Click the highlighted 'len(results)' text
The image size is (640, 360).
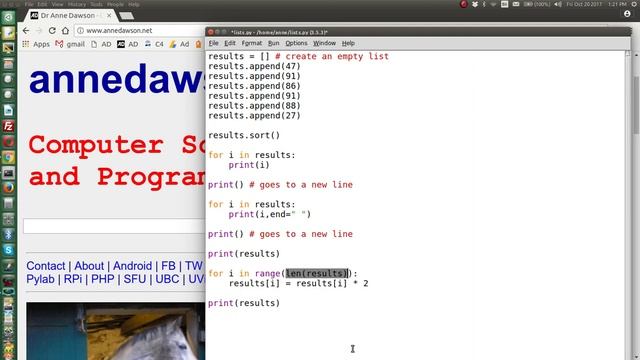pos(316,273)
